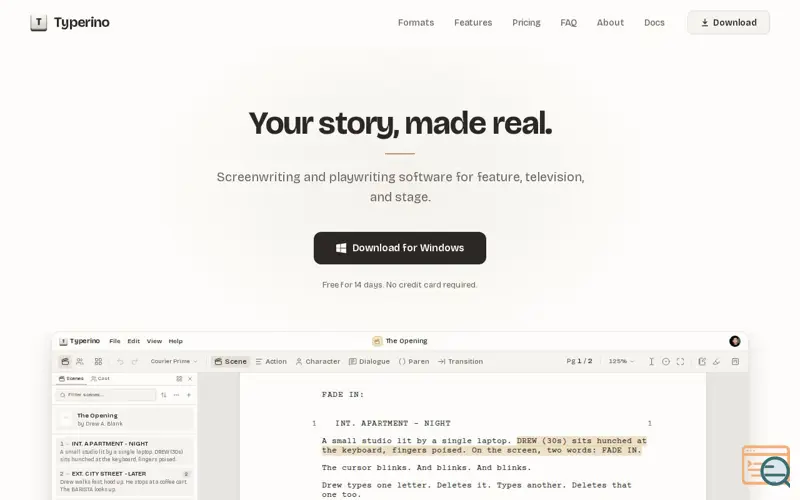The image size is (800, 500).
Task: Click the redo arrow icon
Action: (135, 361)
